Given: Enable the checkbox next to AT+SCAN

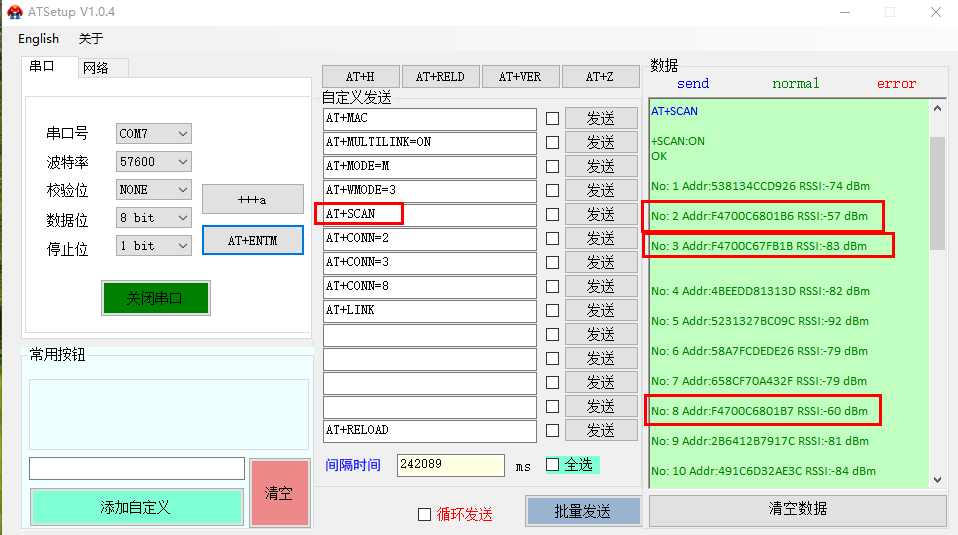Looking at the screenshot, I should [552, 214].
